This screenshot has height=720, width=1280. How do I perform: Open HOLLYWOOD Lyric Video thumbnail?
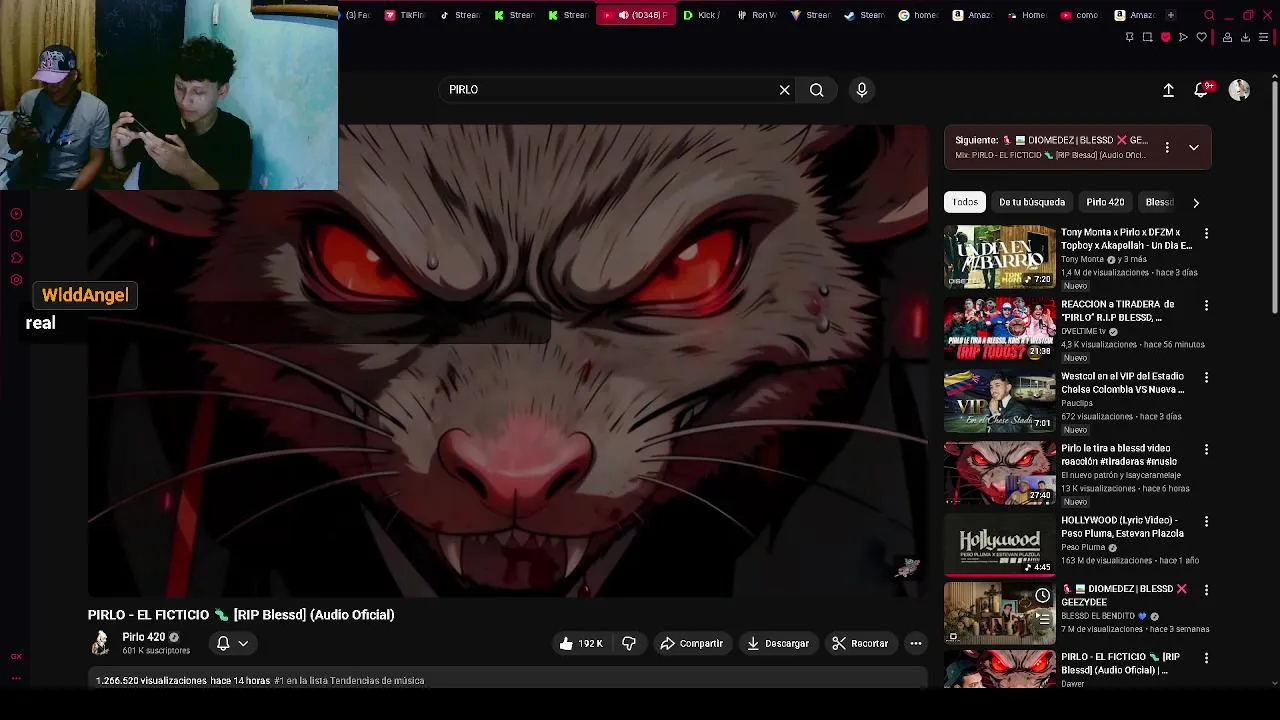click(x=999, y=544)
